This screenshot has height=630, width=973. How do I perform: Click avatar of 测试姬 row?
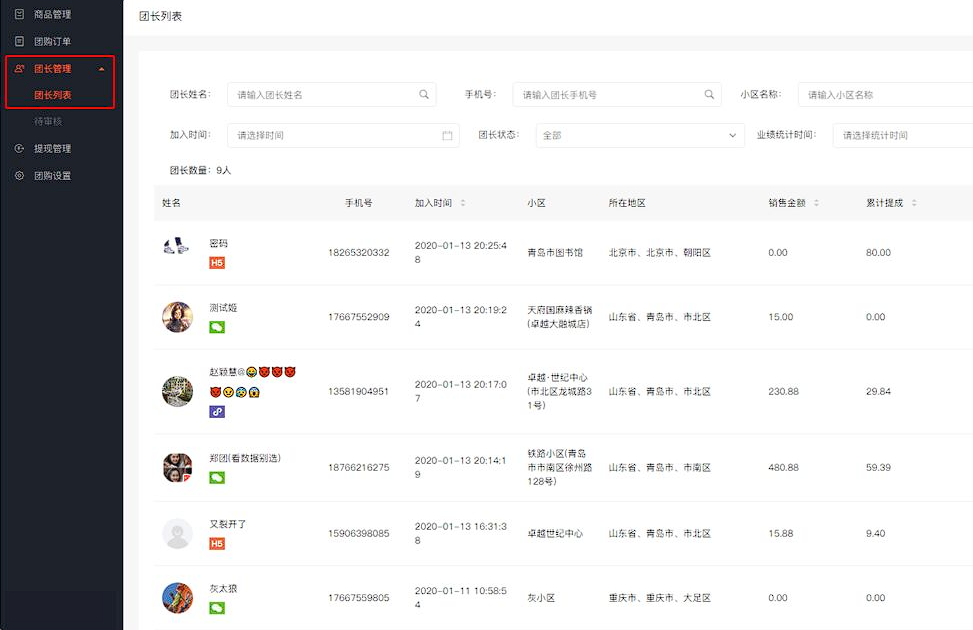pos(177,317)
